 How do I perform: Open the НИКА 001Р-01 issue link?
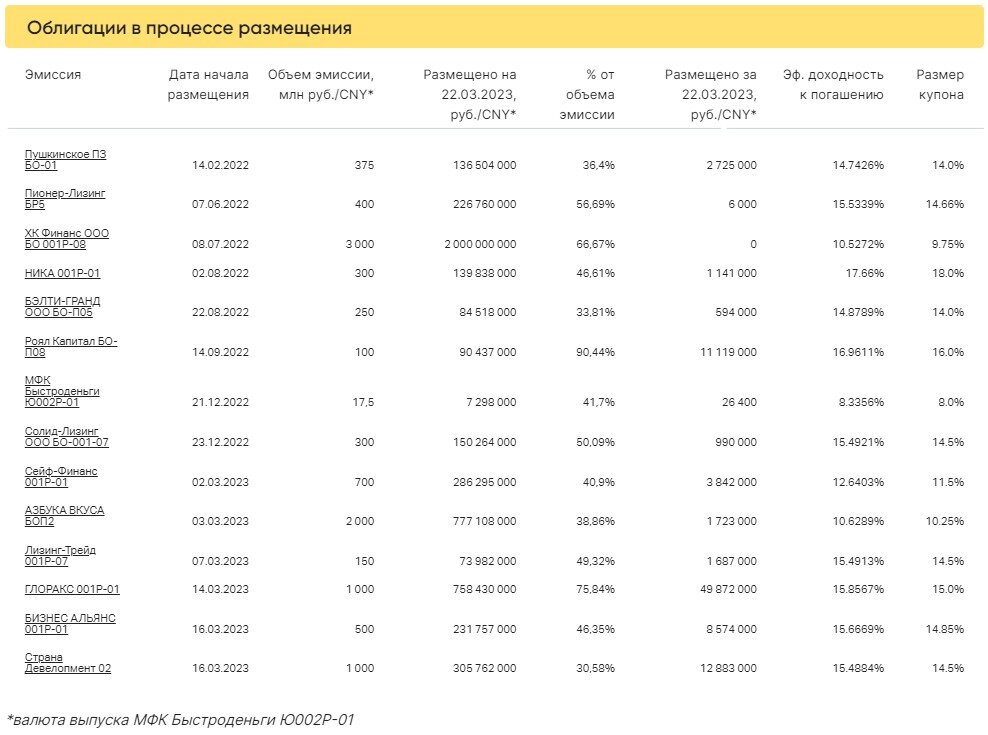tap(62, 273)
